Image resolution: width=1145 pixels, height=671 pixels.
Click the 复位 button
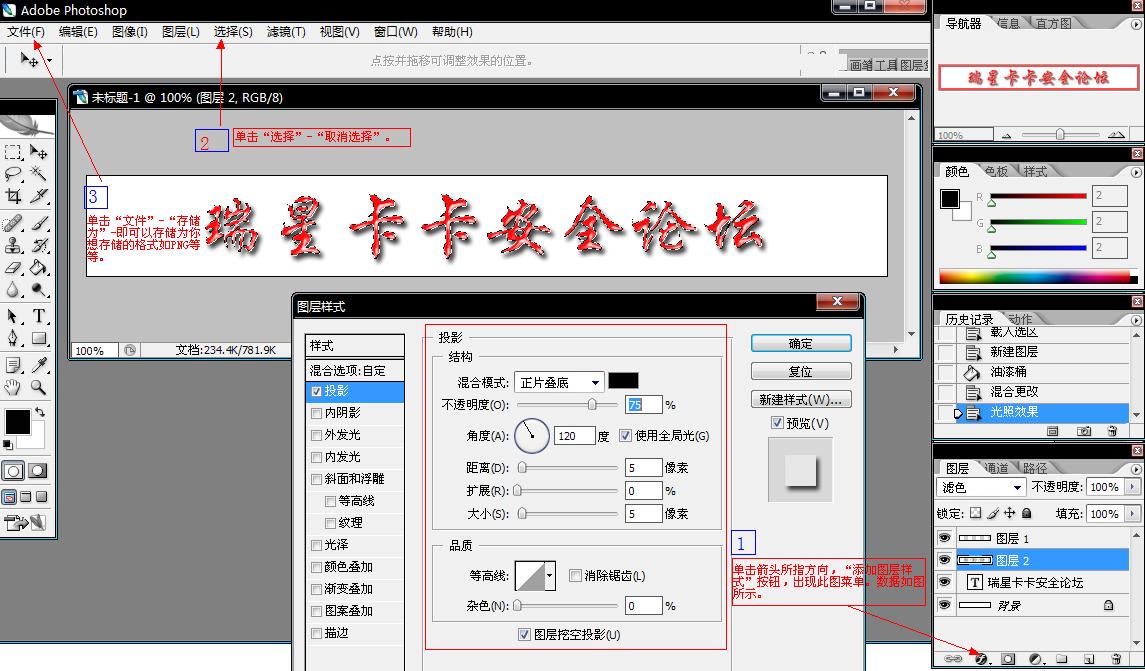[x=801, y=371]
